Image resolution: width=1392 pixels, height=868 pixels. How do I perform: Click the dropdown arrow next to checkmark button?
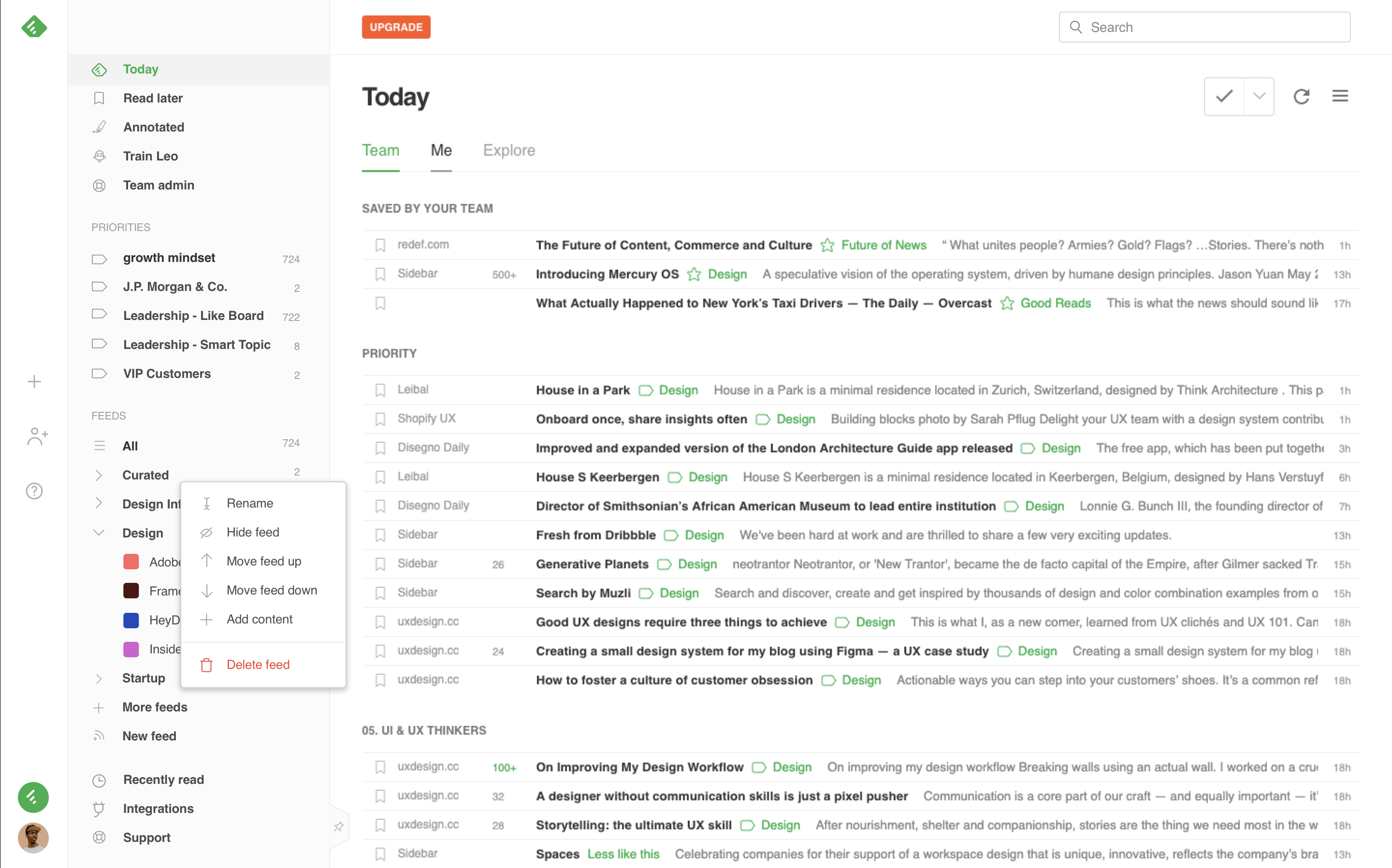click(1259, 96)
